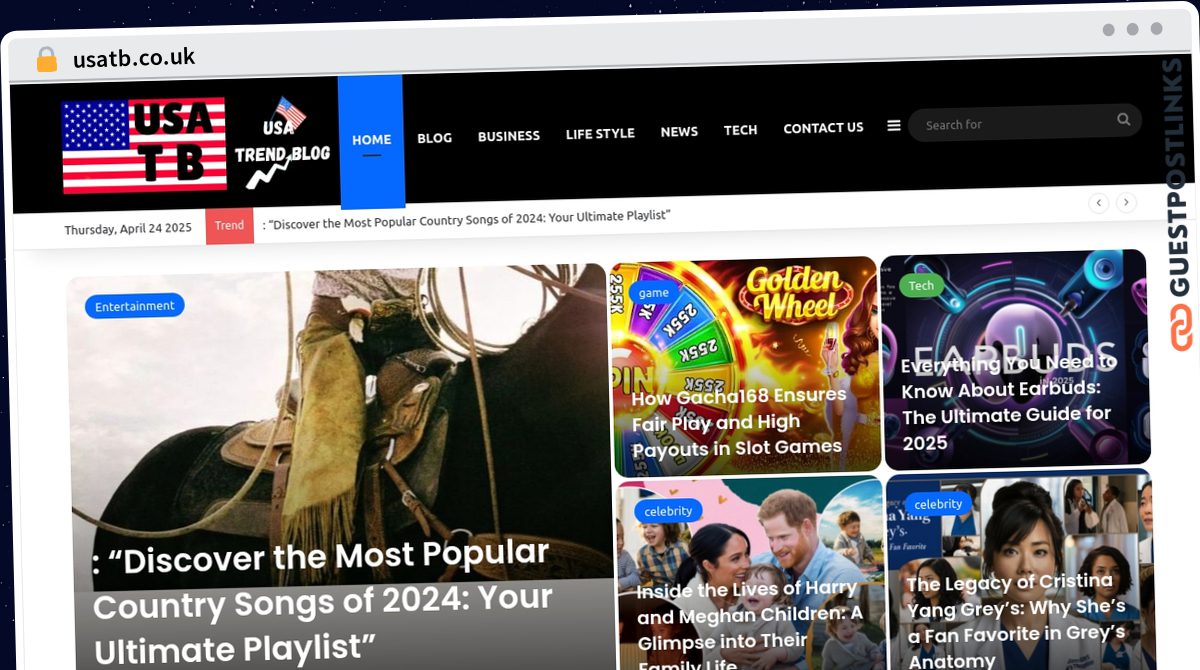Screen dimensions: 1200x670
Task: Open the Gacha168 slot games article title
Action: [739, 422]
